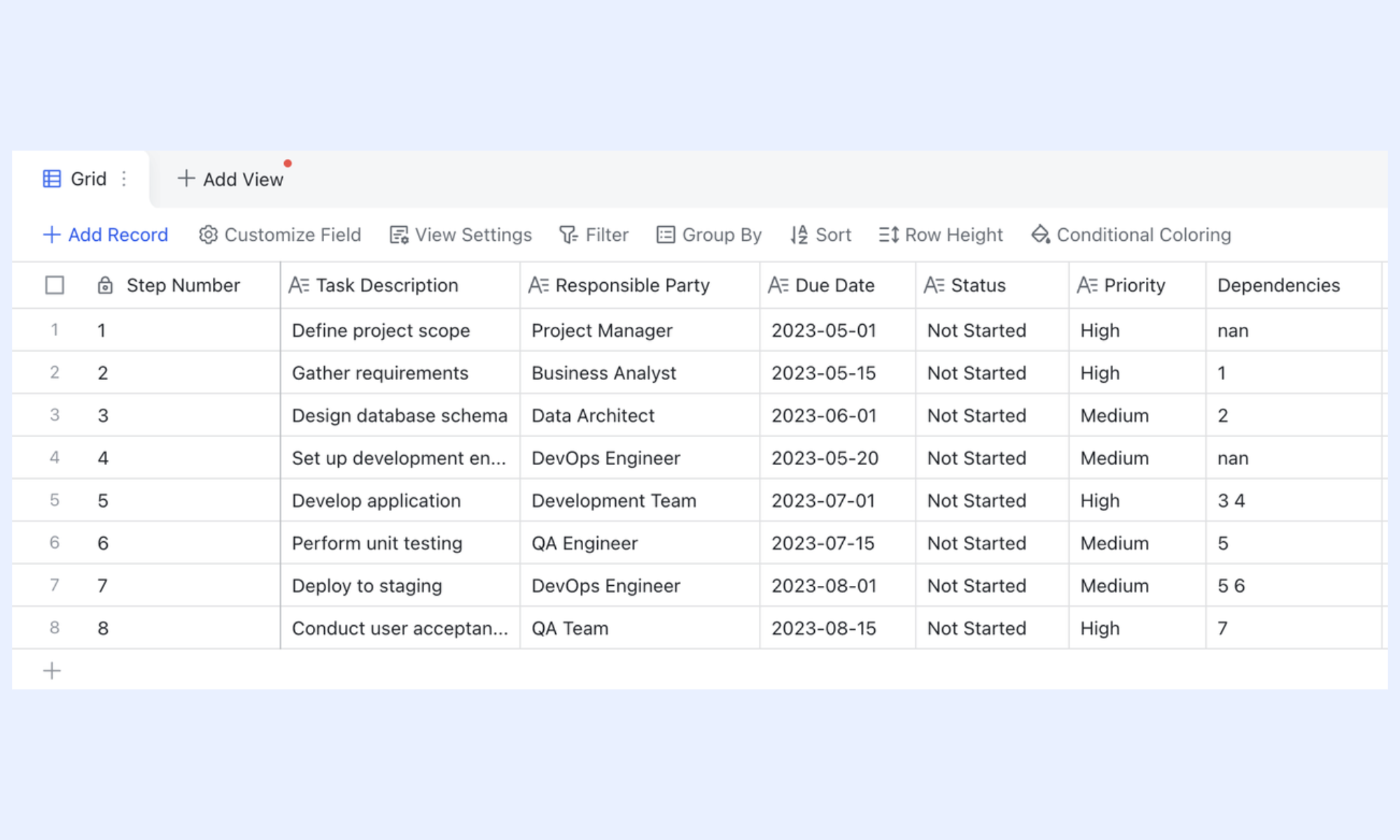
Task: Click the plus icon below the last row
Action: click(52, 671)
